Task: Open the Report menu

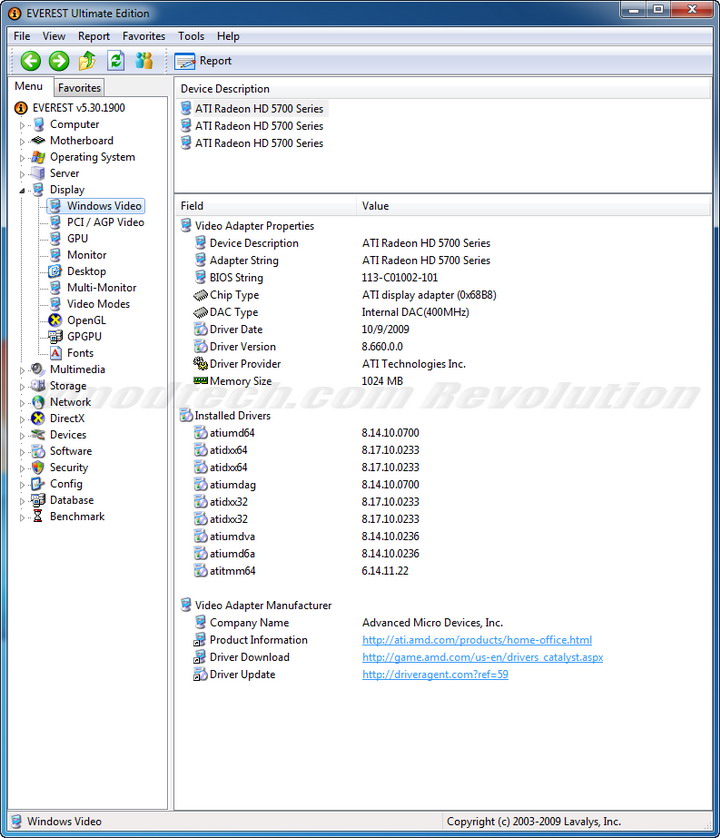Action: coord(94,36)
